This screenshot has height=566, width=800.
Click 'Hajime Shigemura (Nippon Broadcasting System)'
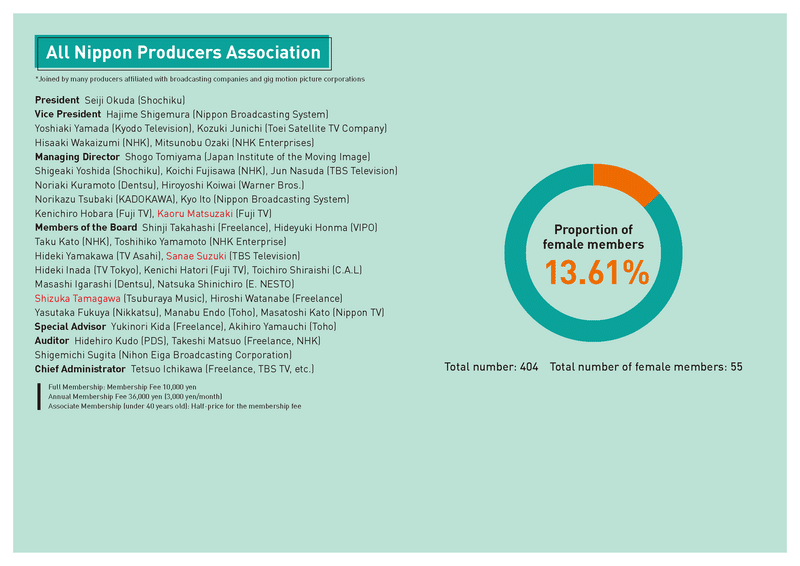[217, 114]
